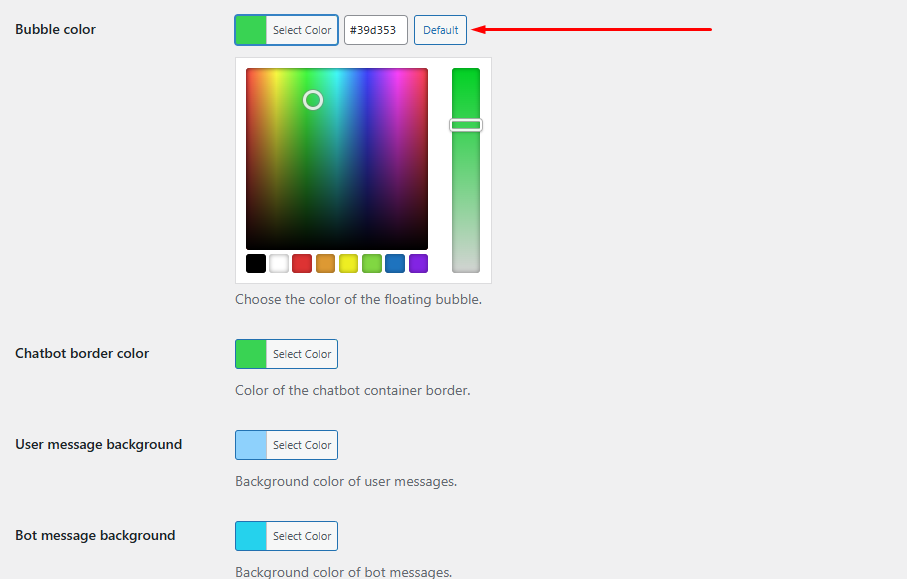Viewport: 907px width, 579px height.
Task: Choose the red preset color
Action: tap(301, 263)
